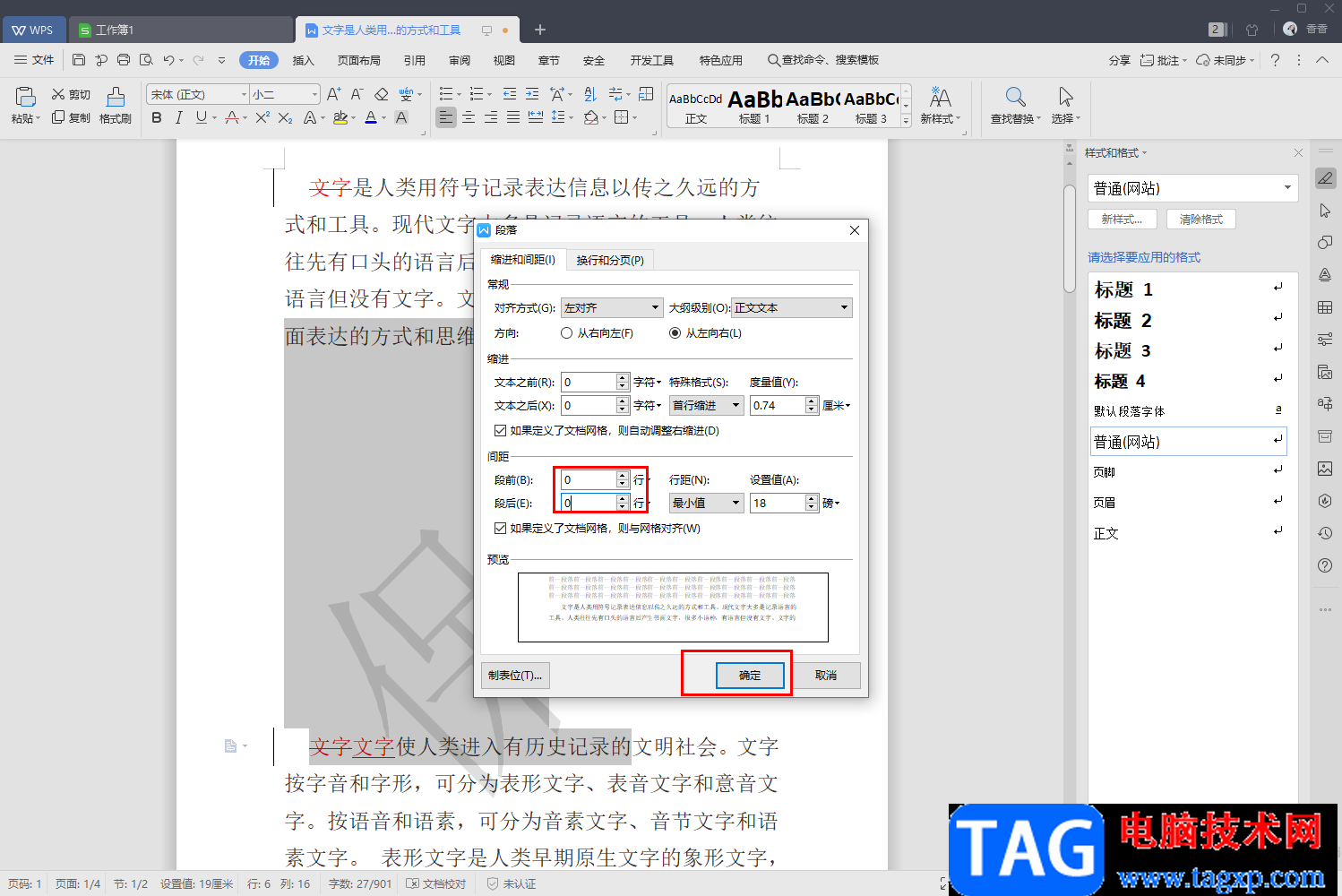Image resolution: width=1342 pixels, height=896 pixels.
Task: Toggle Bold formatting in ribbon
Action: click(157, 117)
